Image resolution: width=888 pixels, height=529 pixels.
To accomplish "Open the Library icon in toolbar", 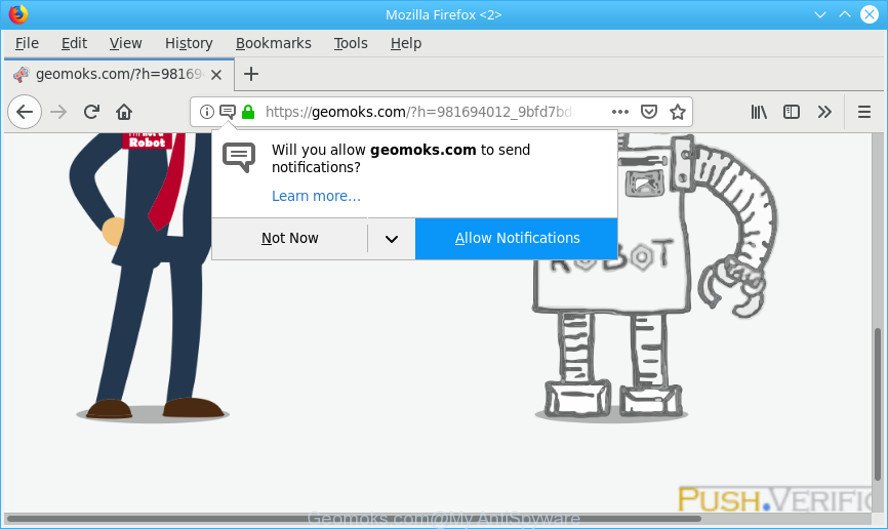I will [x=759, y=112].
